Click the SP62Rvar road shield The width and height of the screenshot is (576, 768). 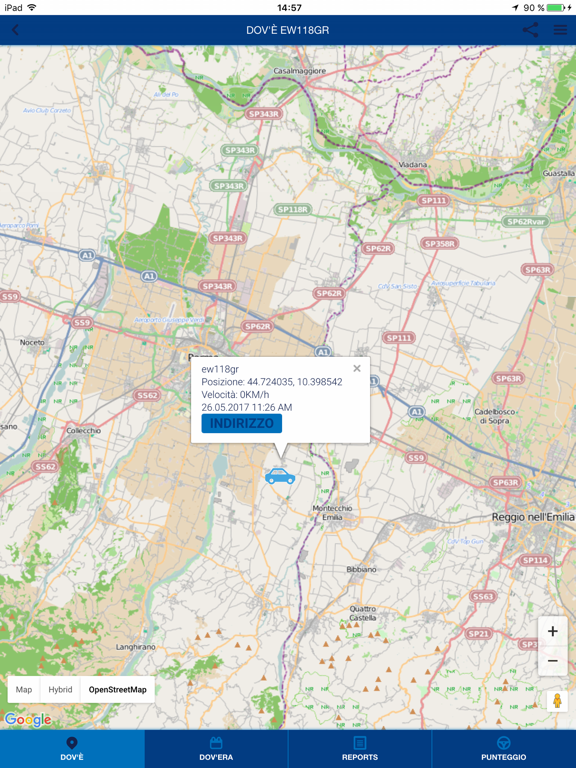[526, 222]
